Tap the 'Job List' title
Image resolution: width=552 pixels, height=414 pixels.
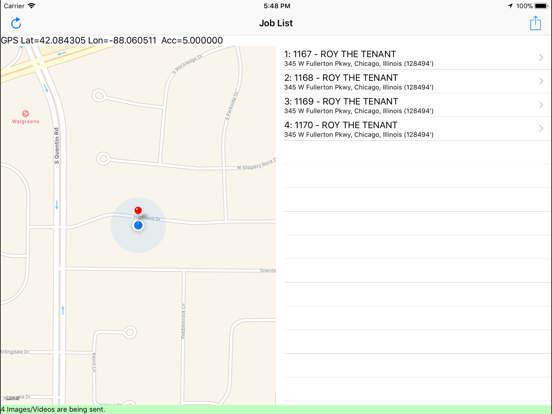(x=276, y=23)
